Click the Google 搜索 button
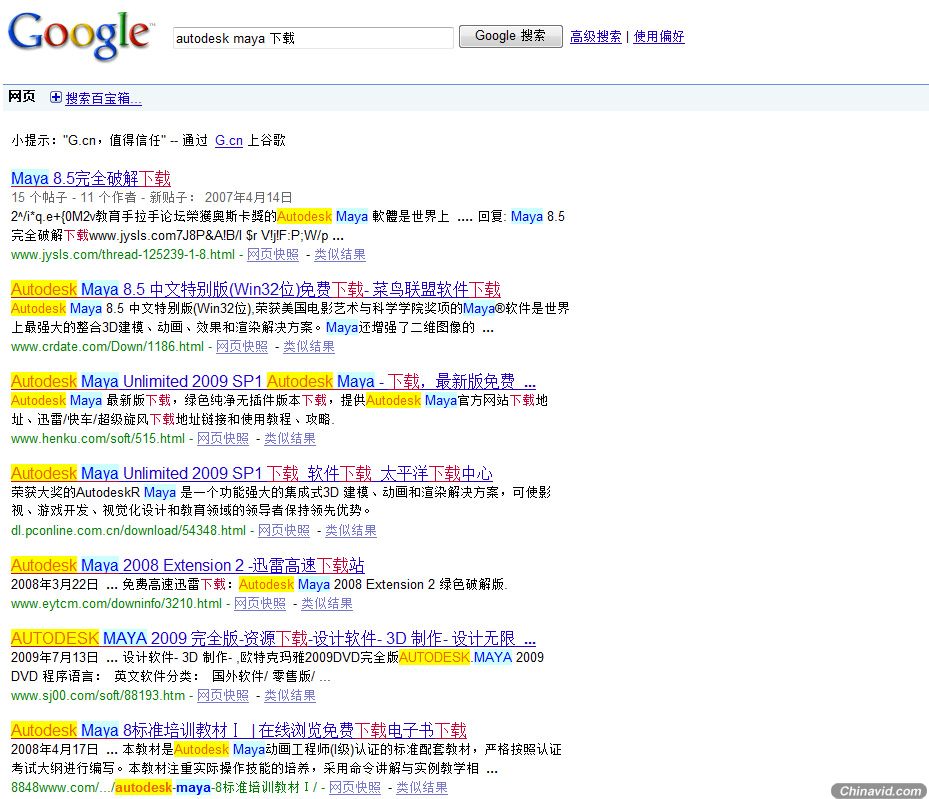Image resolution: width=929 pixels, height=799 pixels. [x=510, y=36]
